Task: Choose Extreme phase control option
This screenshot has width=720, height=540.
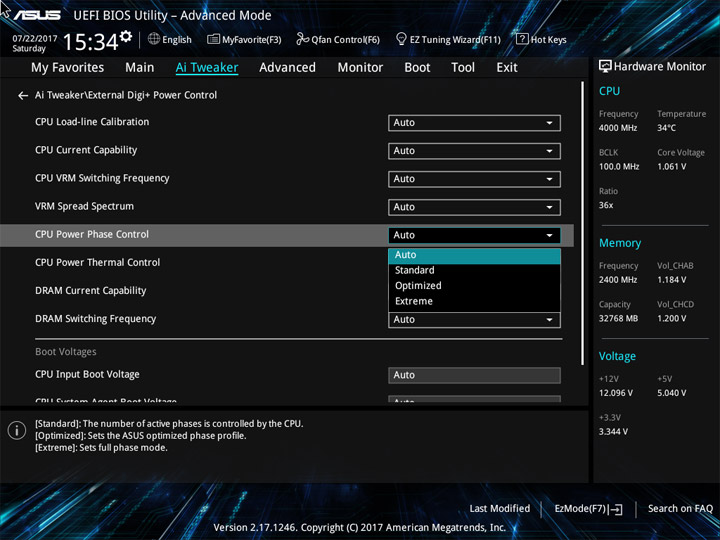Action: [x=474, y=301]
